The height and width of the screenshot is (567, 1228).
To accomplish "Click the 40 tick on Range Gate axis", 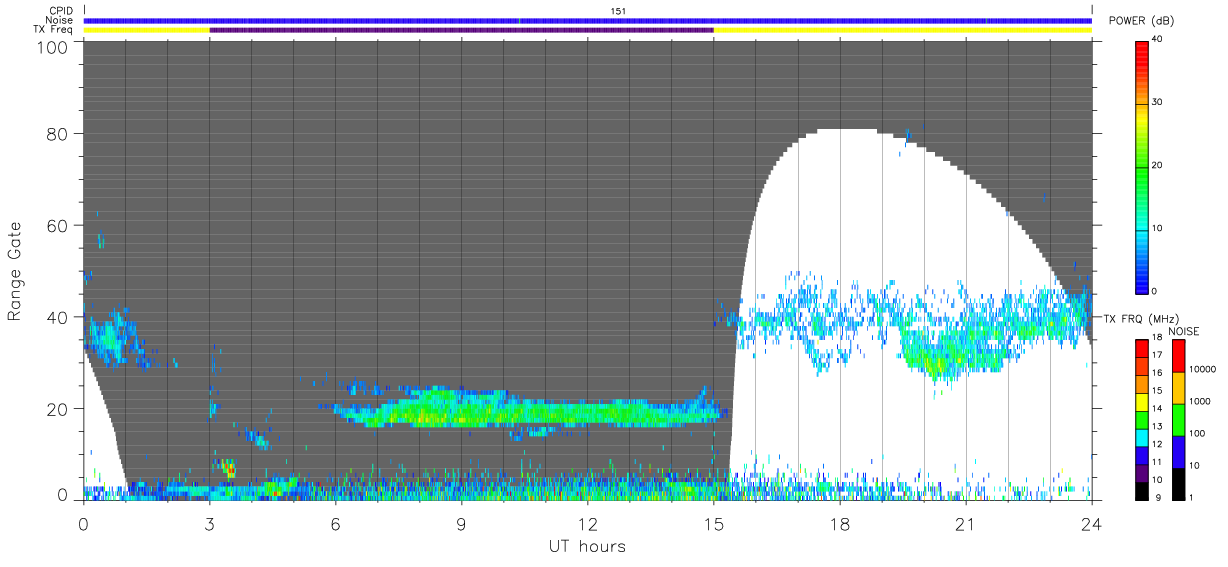I will 57,317.
